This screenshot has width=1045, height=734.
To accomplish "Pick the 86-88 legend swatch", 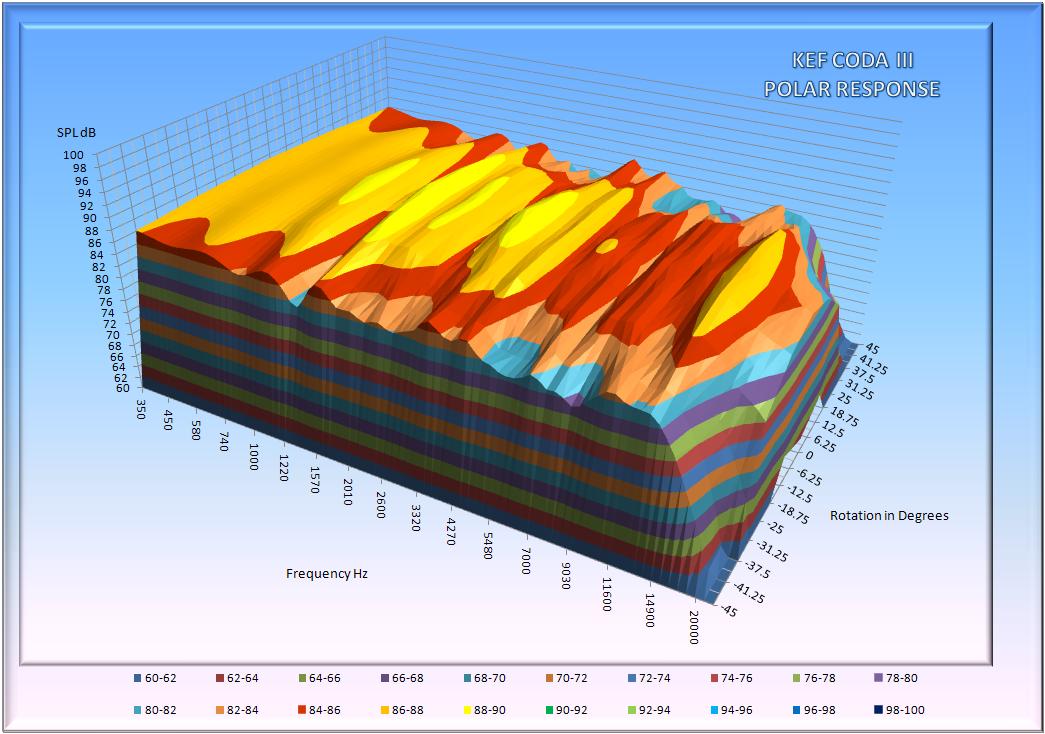I will coord(385,710).
